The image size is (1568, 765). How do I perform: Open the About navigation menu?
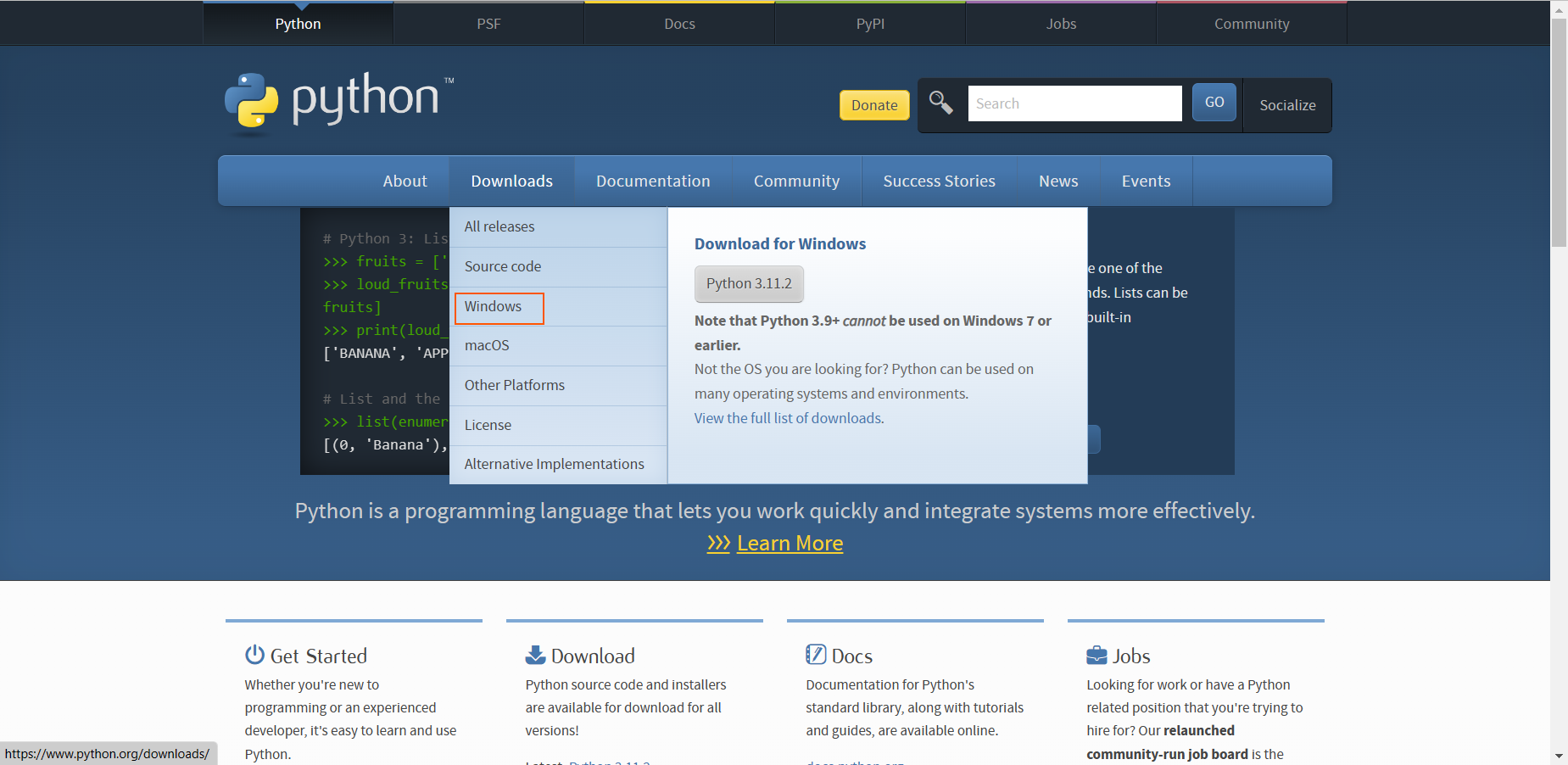point(405,181)
